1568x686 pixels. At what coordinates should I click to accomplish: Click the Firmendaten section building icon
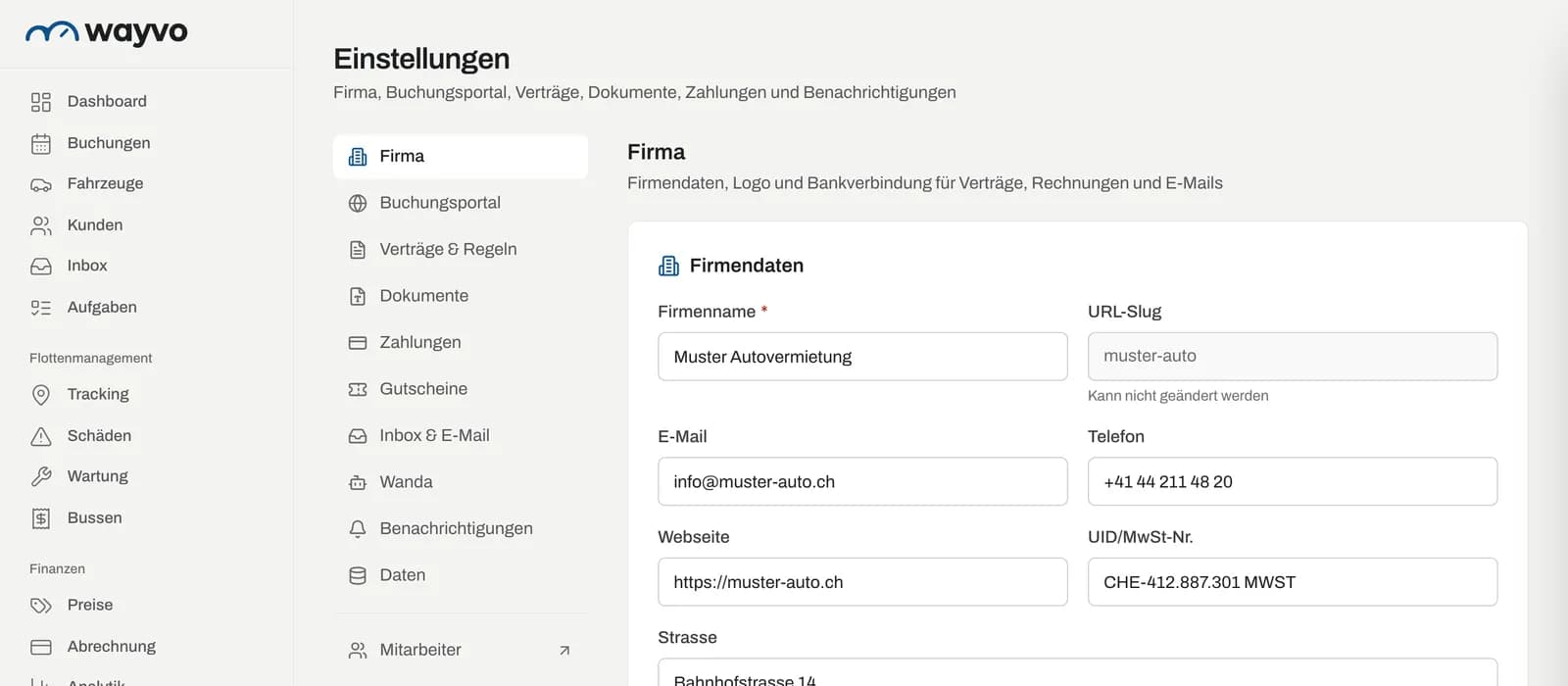[669, 266]
